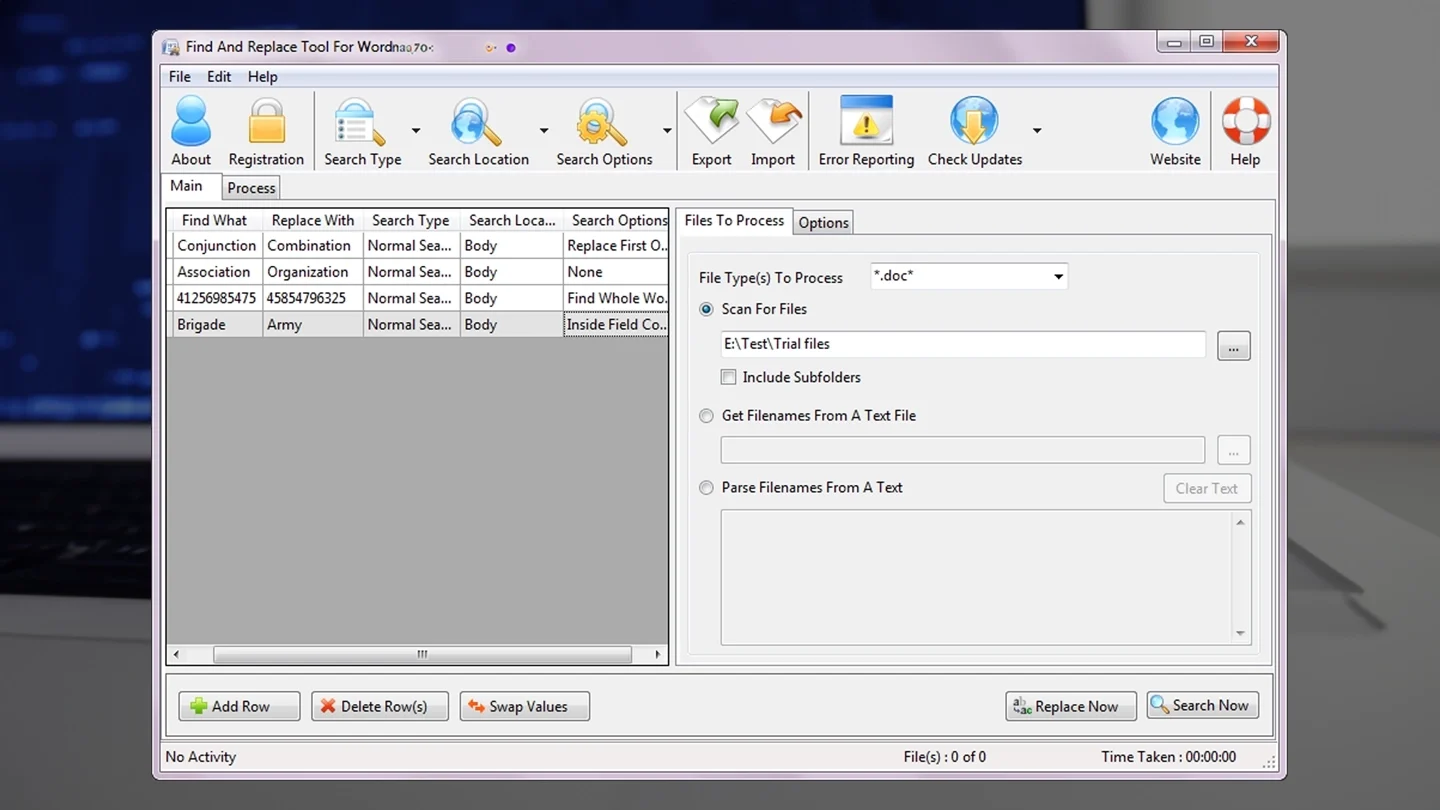Click the Delete Row(s) button
The image size is (1440, 810).
(x=380, y=706)
